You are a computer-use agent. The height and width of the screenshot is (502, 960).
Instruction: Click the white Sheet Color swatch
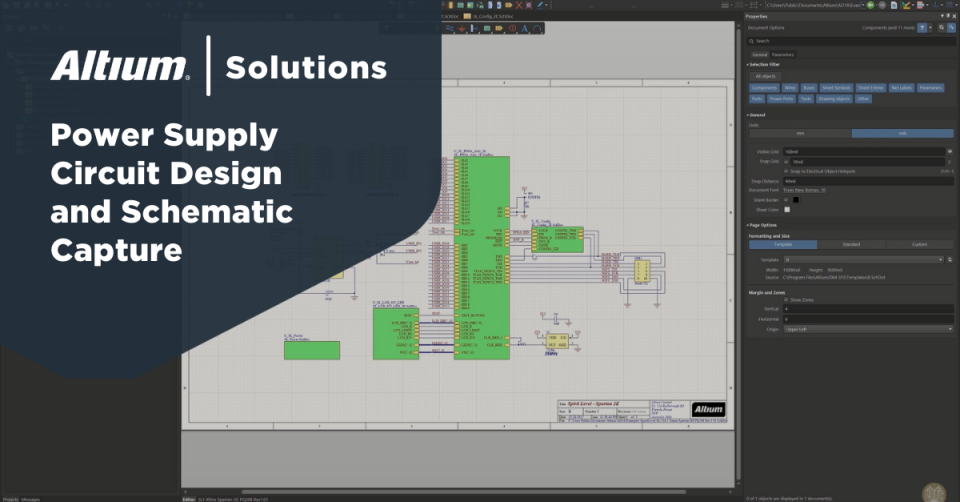(787, 209)
